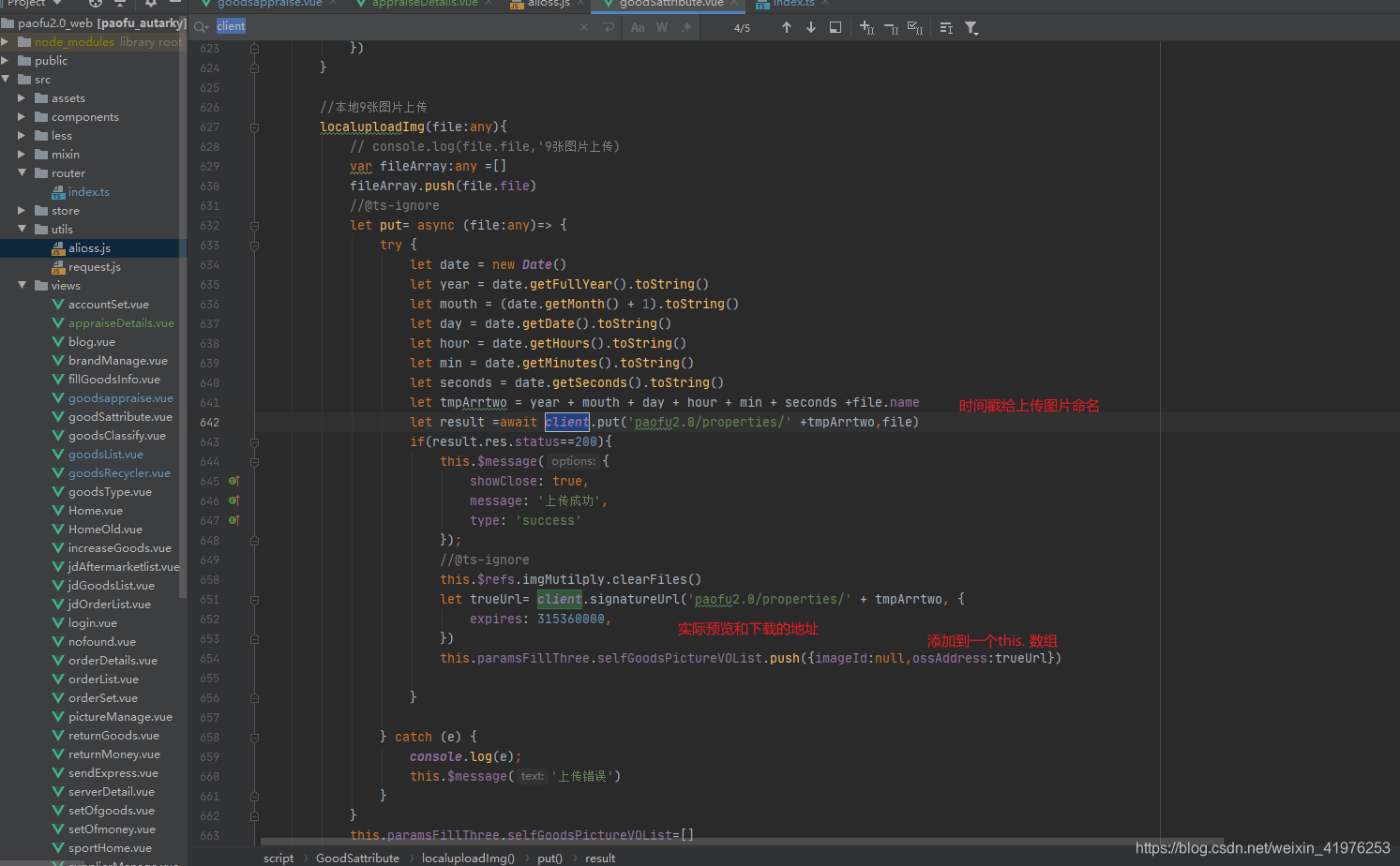
Task: Open the paofu2.0_web project root node
Action: pyautogui.click(x=101, y=22)
